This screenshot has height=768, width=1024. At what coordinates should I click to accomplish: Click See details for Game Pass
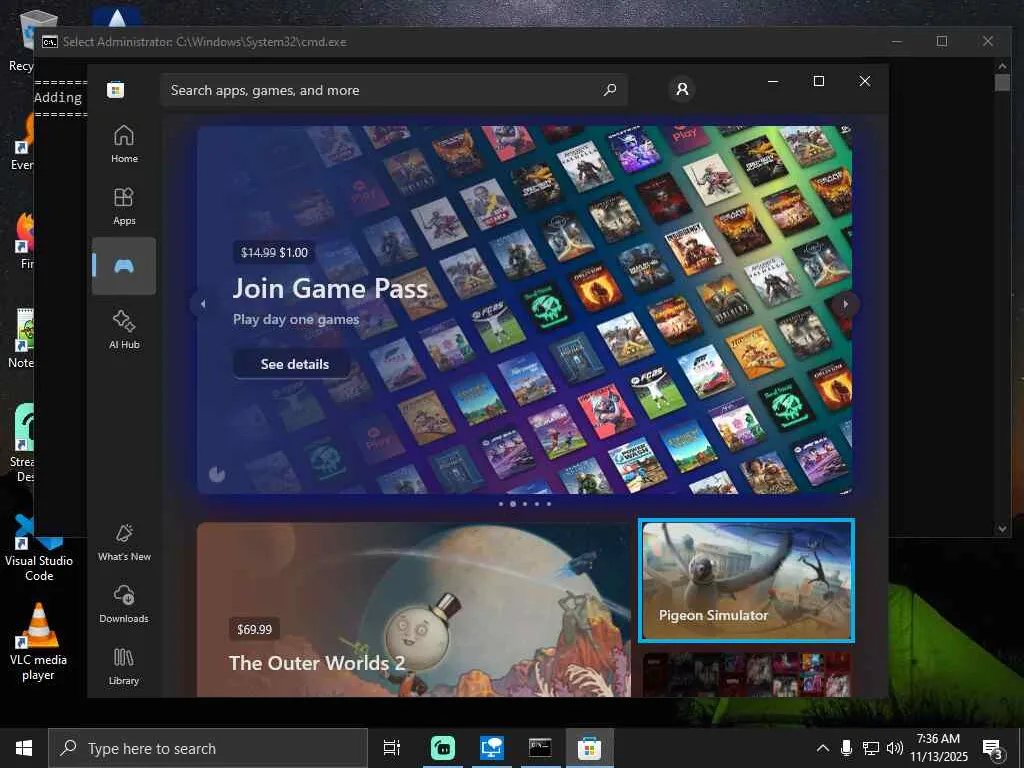point(295,364)
